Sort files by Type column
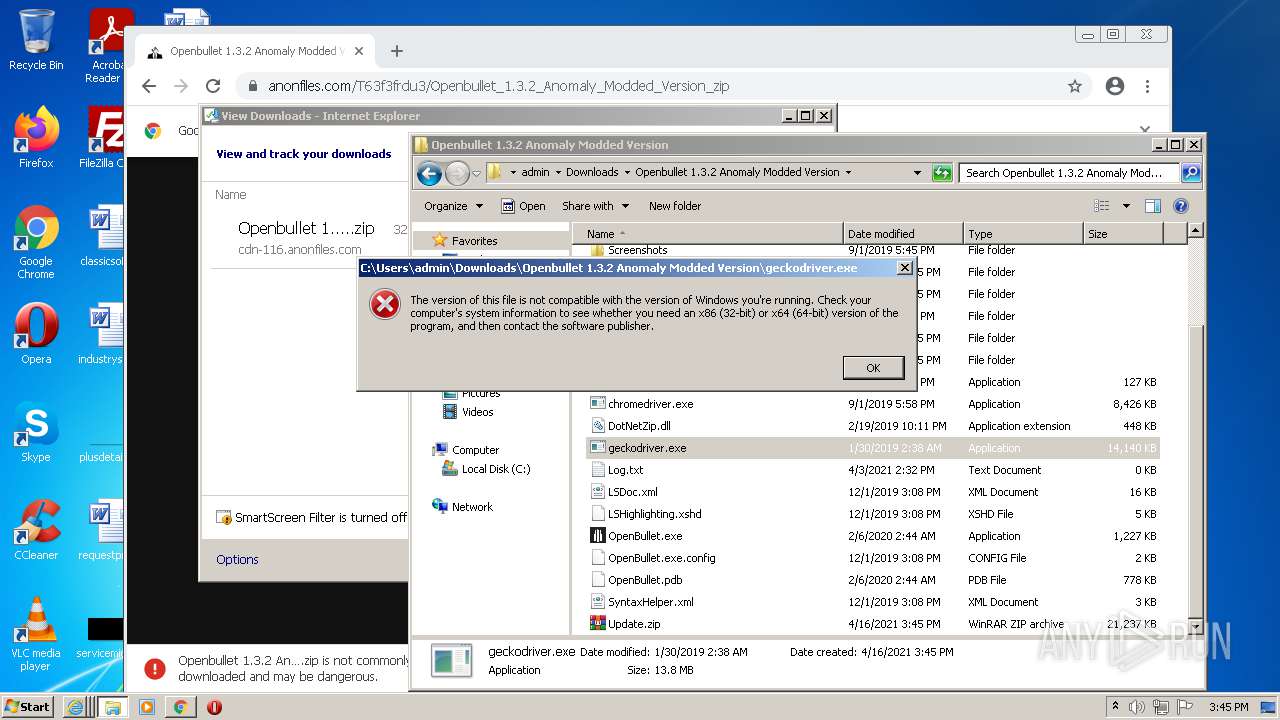Viewport: 1280px width, 720px height. pyautogui.click(x=1024, y=234)
